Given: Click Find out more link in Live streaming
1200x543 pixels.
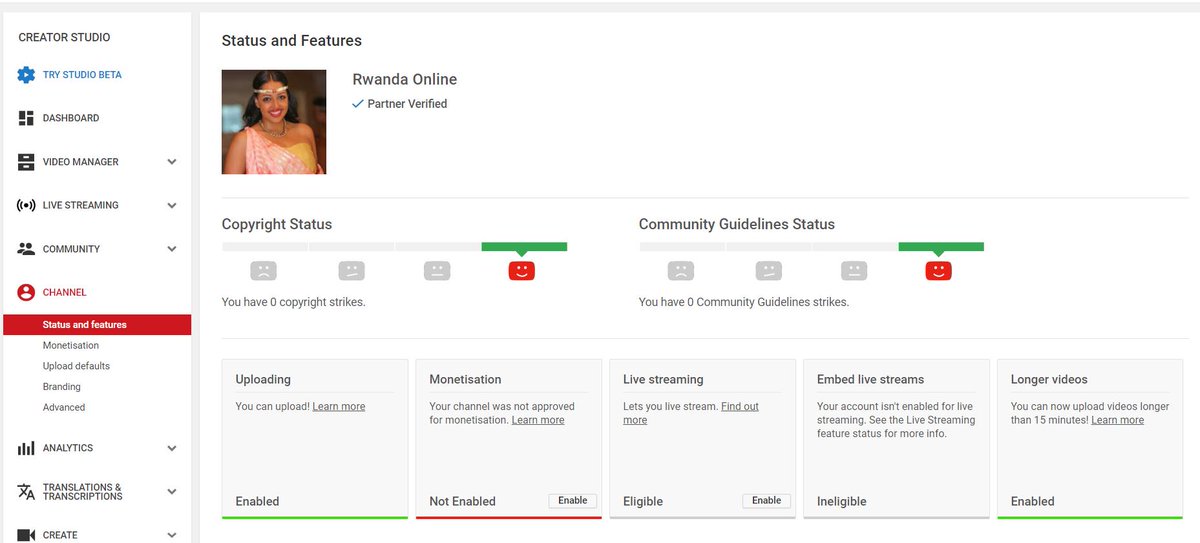Looking at the screenshot, I should click(690, 414).
